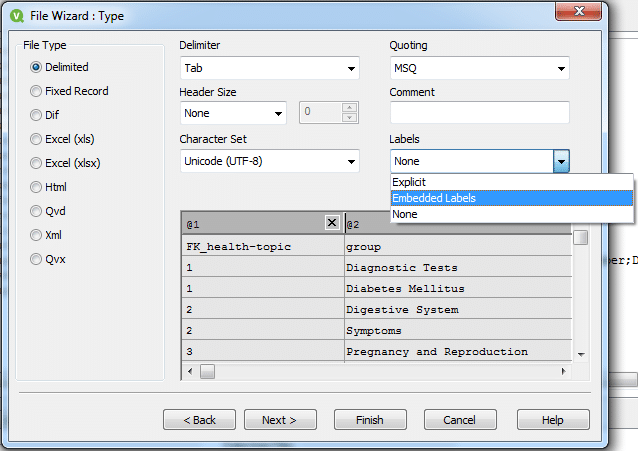This screenshot has width=638, height=451.
Task: Remove the @1 column with the X icon
Action: click(332, 223)
